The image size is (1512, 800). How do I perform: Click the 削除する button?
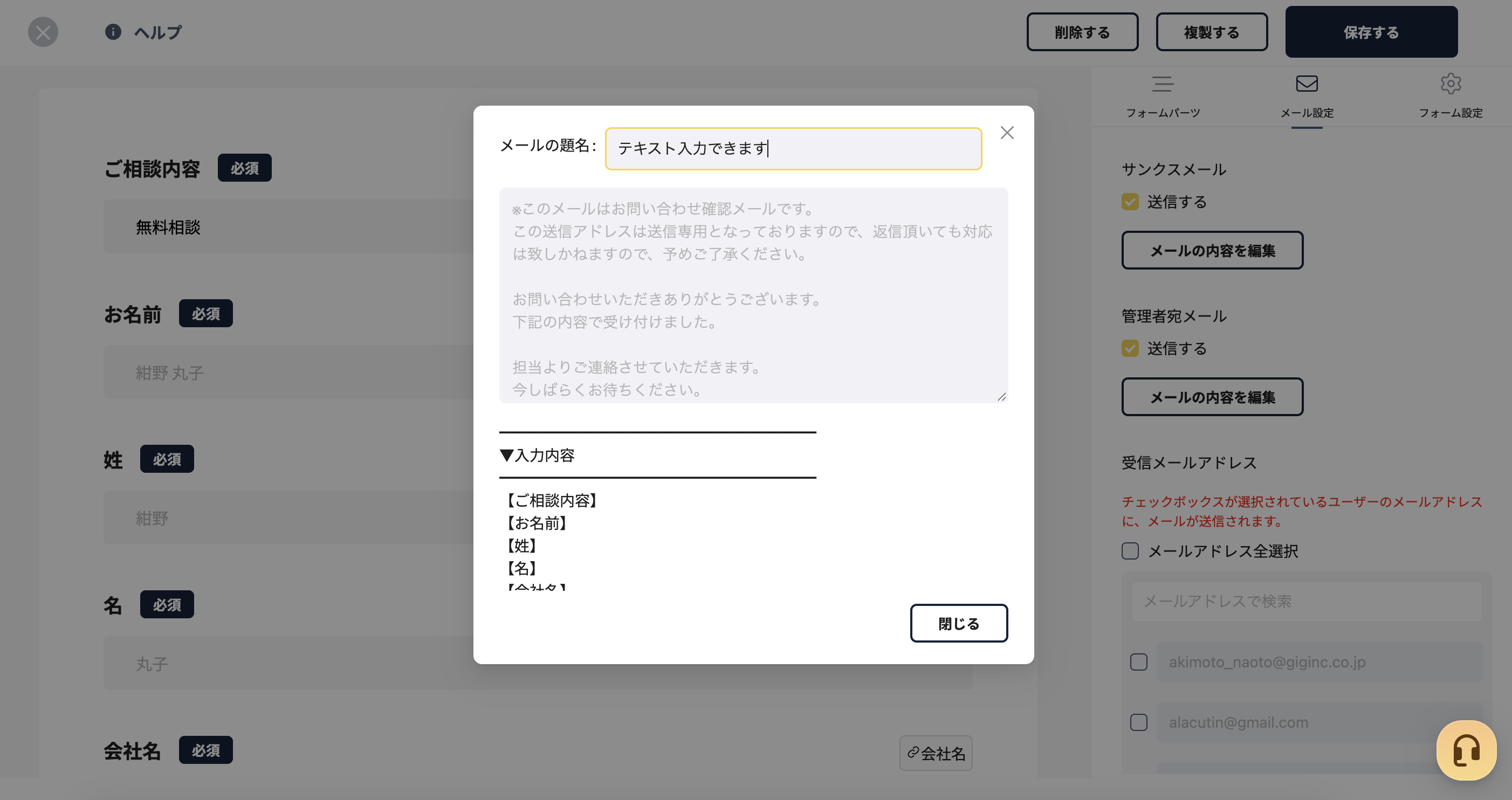(x=1082, y=32)
